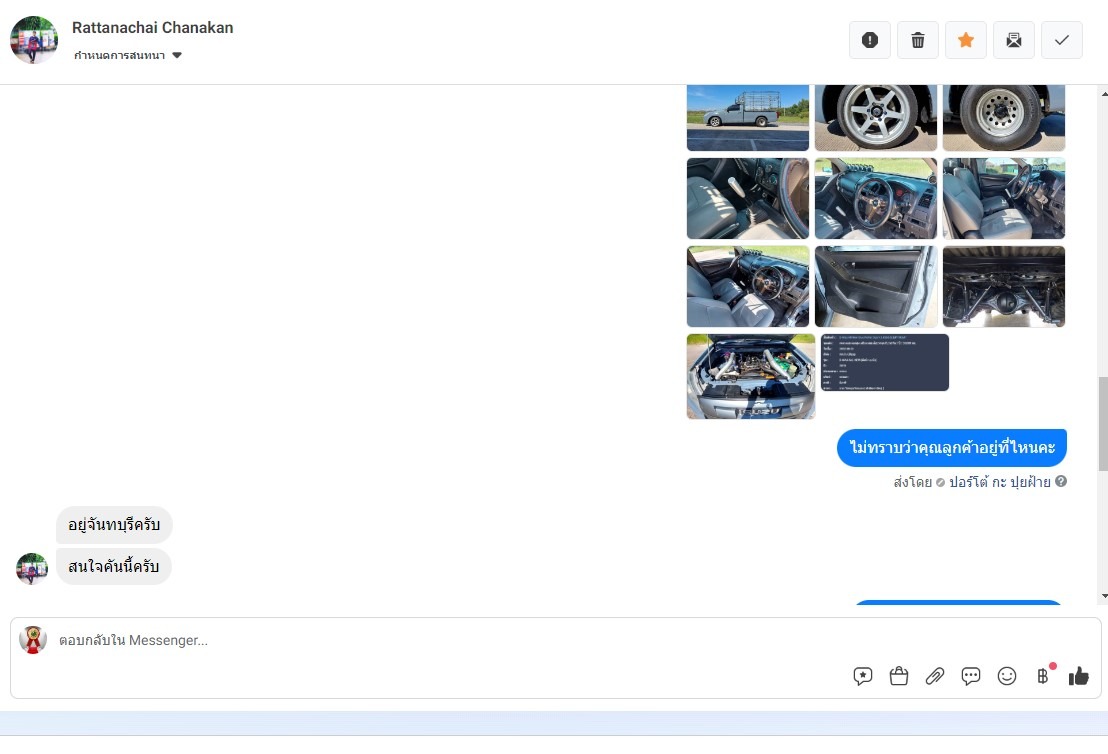1108x754 pixels.
Task: Open the quick reply speech bubble icon
Action: click(x=971, y=676)
